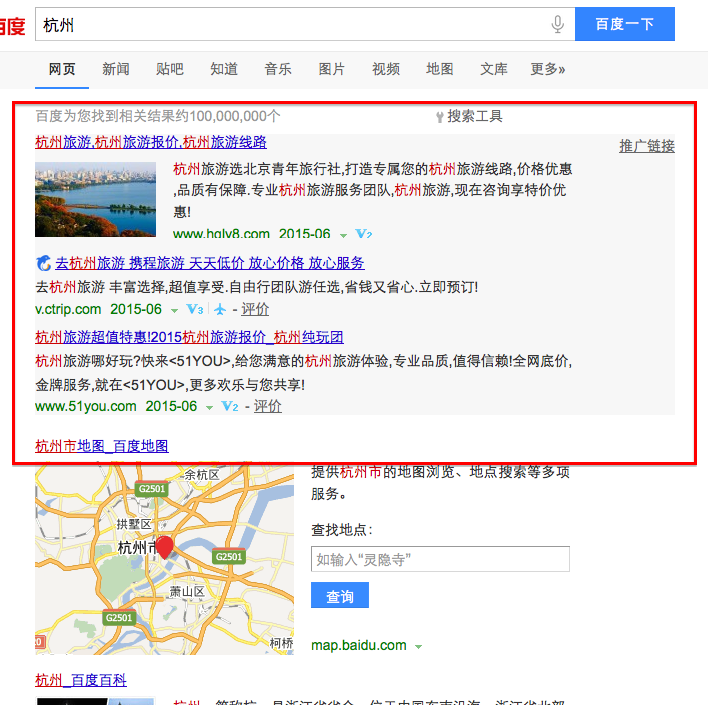The width and height of the screenshot is (708, 705).
Task: Switch to the 新闻 tab
Action: tap(115, 69)
